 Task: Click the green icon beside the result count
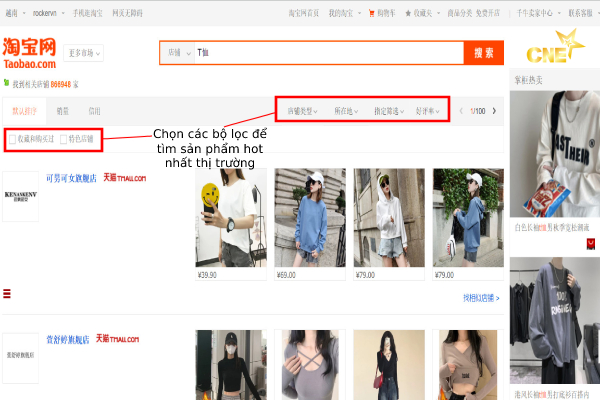coord(6,82)
